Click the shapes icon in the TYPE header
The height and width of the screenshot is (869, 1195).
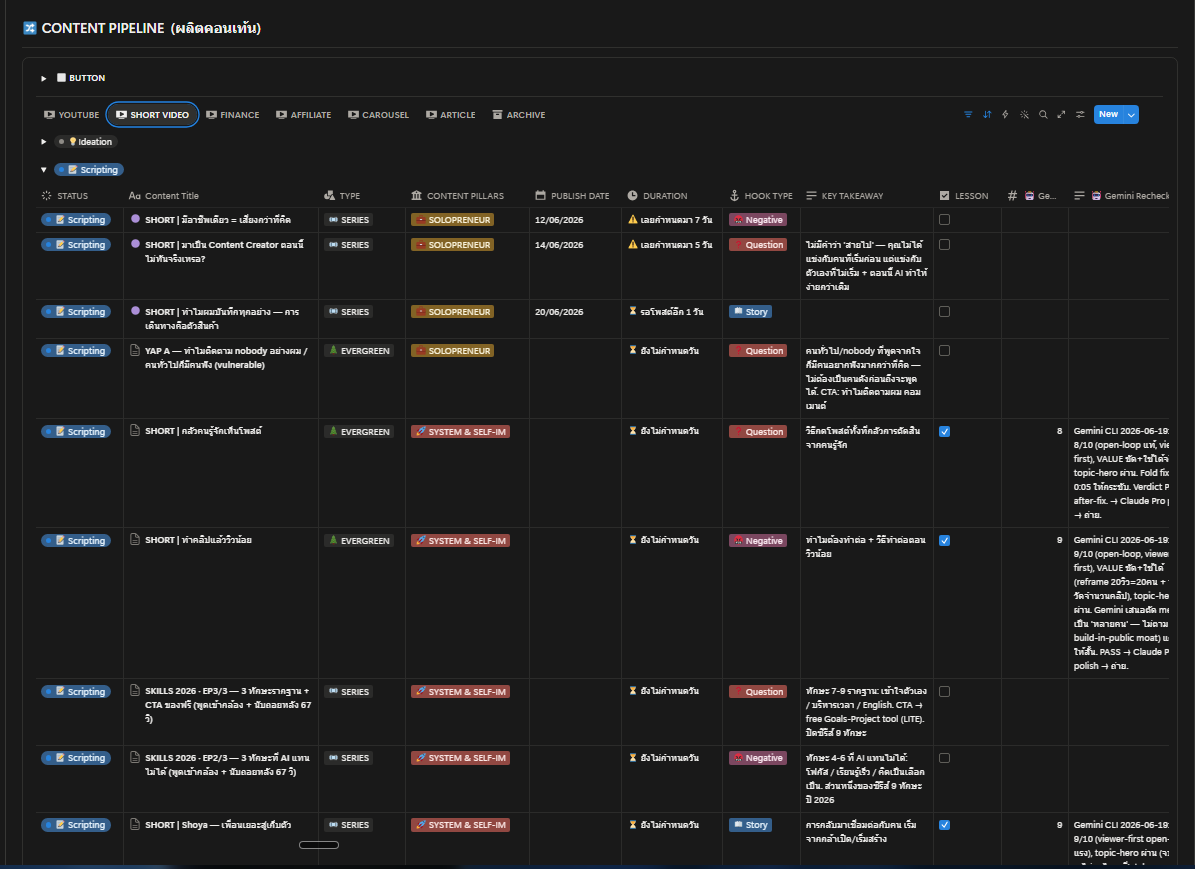(329, 196)
